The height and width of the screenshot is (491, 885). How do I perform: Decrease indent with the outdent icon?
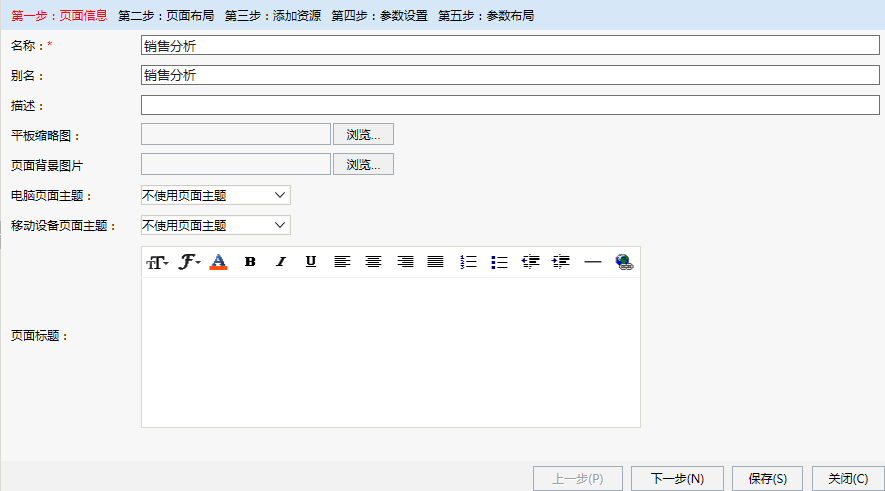click(x=530, y=262)
